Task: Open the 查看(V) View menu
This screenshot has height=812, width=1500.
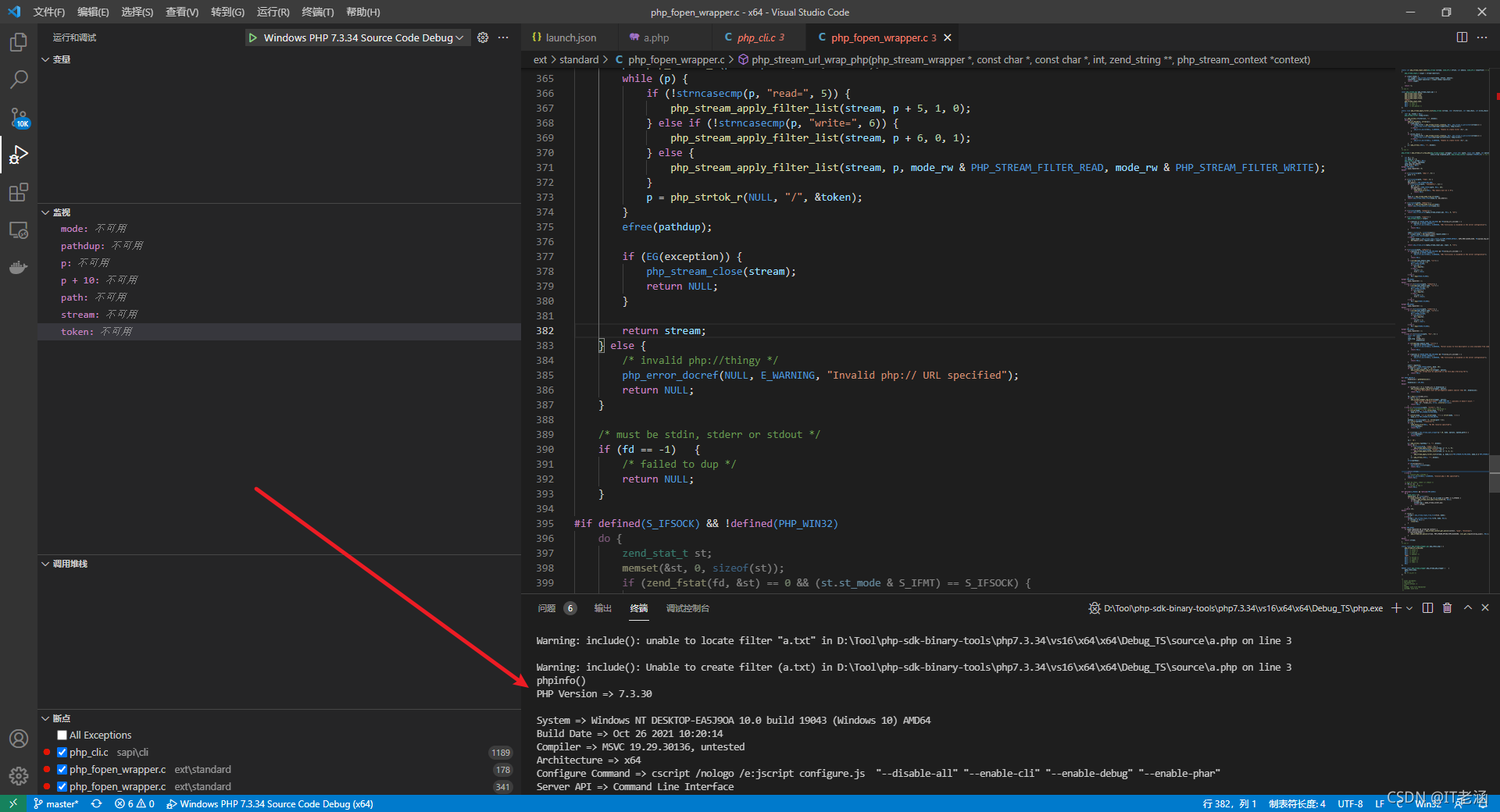Action: pyautogui.click(x=182, y=12)
